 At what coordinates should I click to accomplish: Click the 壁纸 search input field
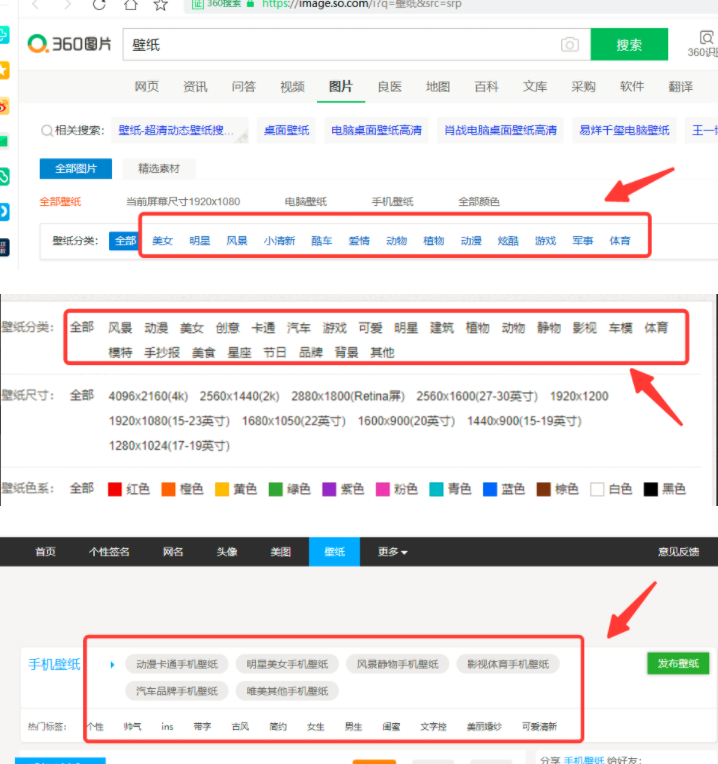coord(357,44)
